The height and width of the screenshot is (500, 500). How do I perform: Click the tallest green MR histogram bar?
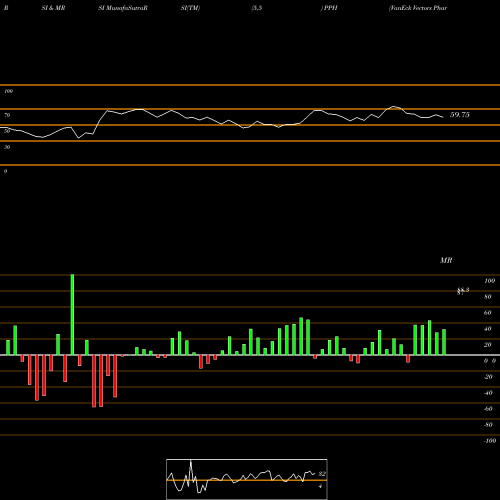pyautogui.click(x=72, y=315)
